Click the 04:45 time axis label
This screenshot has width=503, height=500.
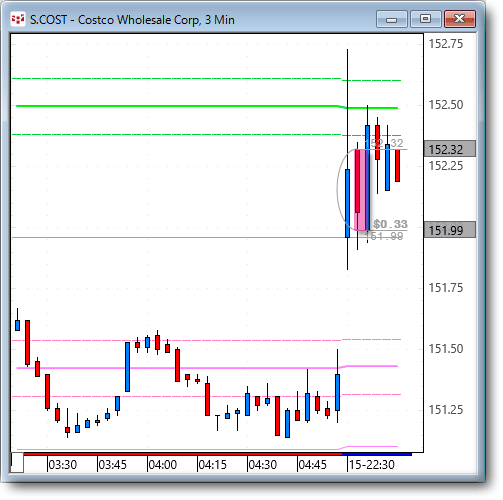[313, 464]
